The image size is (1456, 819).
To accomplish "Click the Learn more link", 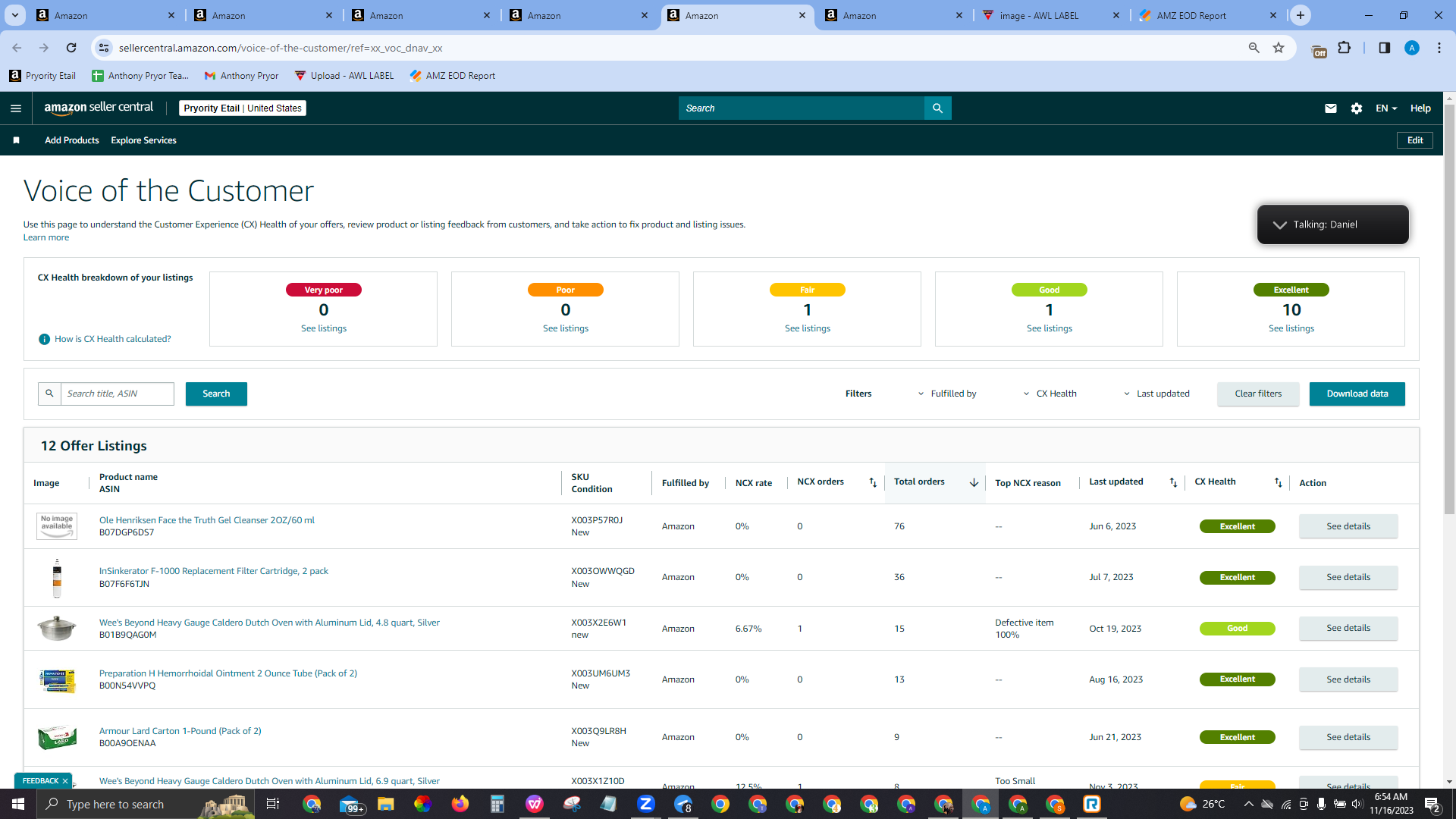I will pyautogui.click(x=46, y=237).
